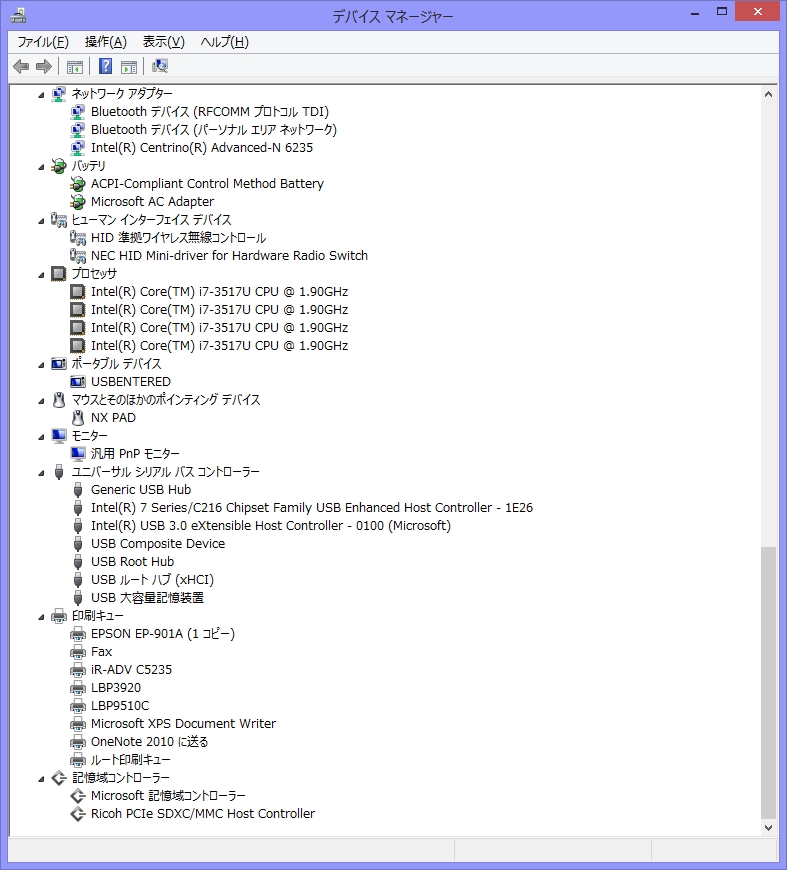The height and width of the screenshot is (870, 787).
Task: Click the icon next to USBENTERED
Action: point(78,382)
